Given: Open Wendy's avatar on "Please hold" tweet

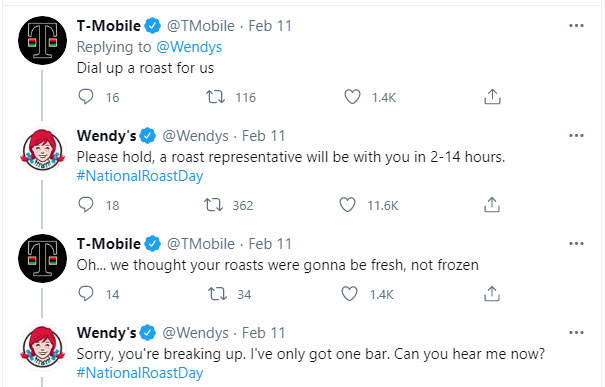Looking at the screenshot, I should pos(42,150).
